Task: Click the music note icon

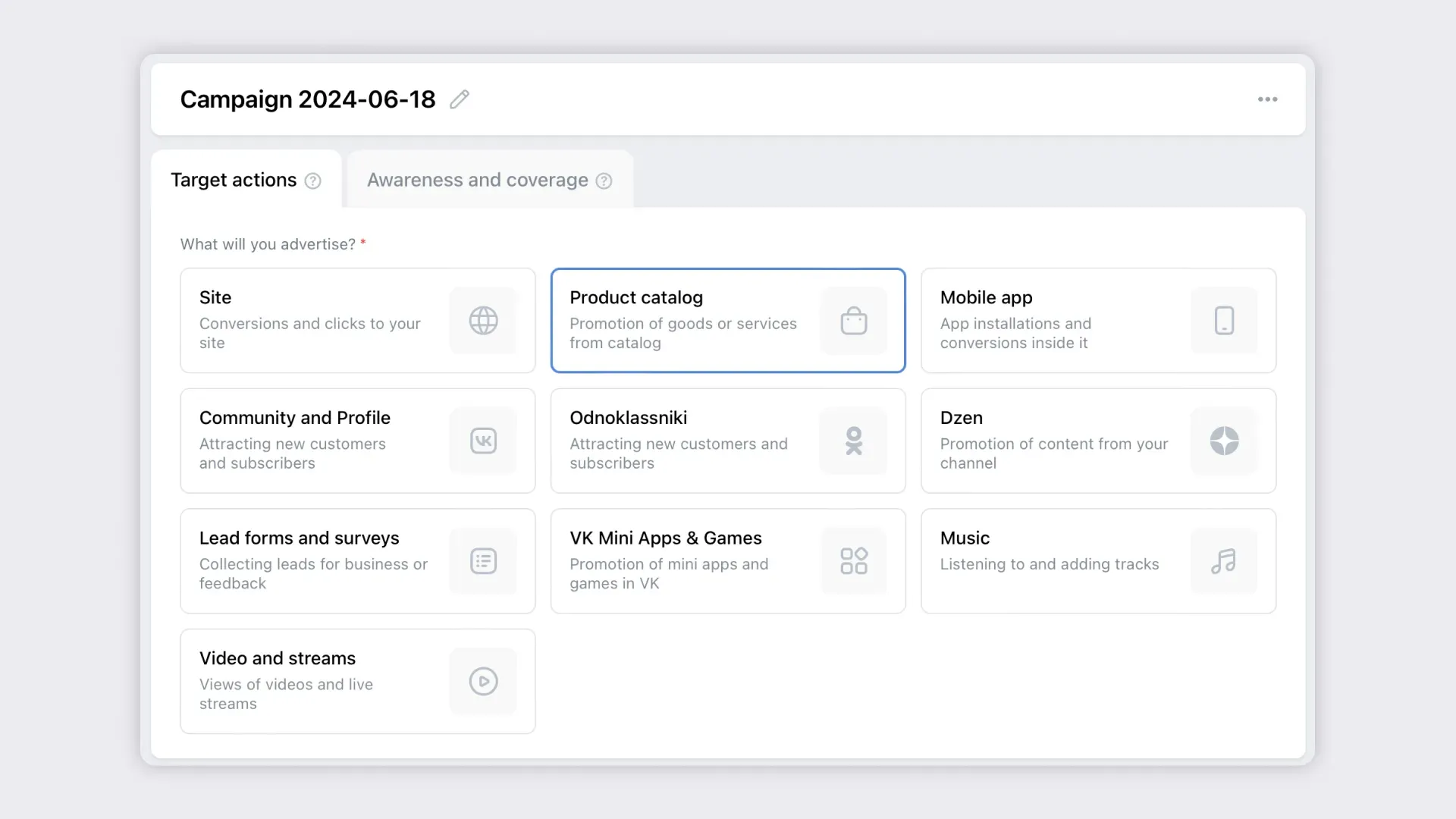Action: (1224, 561)
